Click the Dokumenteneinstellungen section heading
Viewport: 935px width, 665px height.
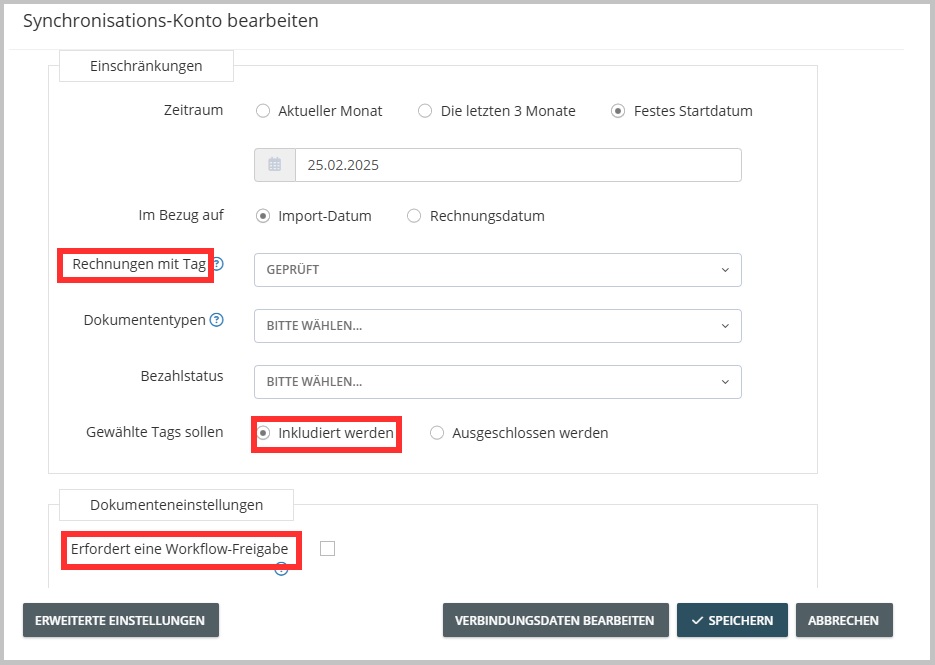(177, 505)
